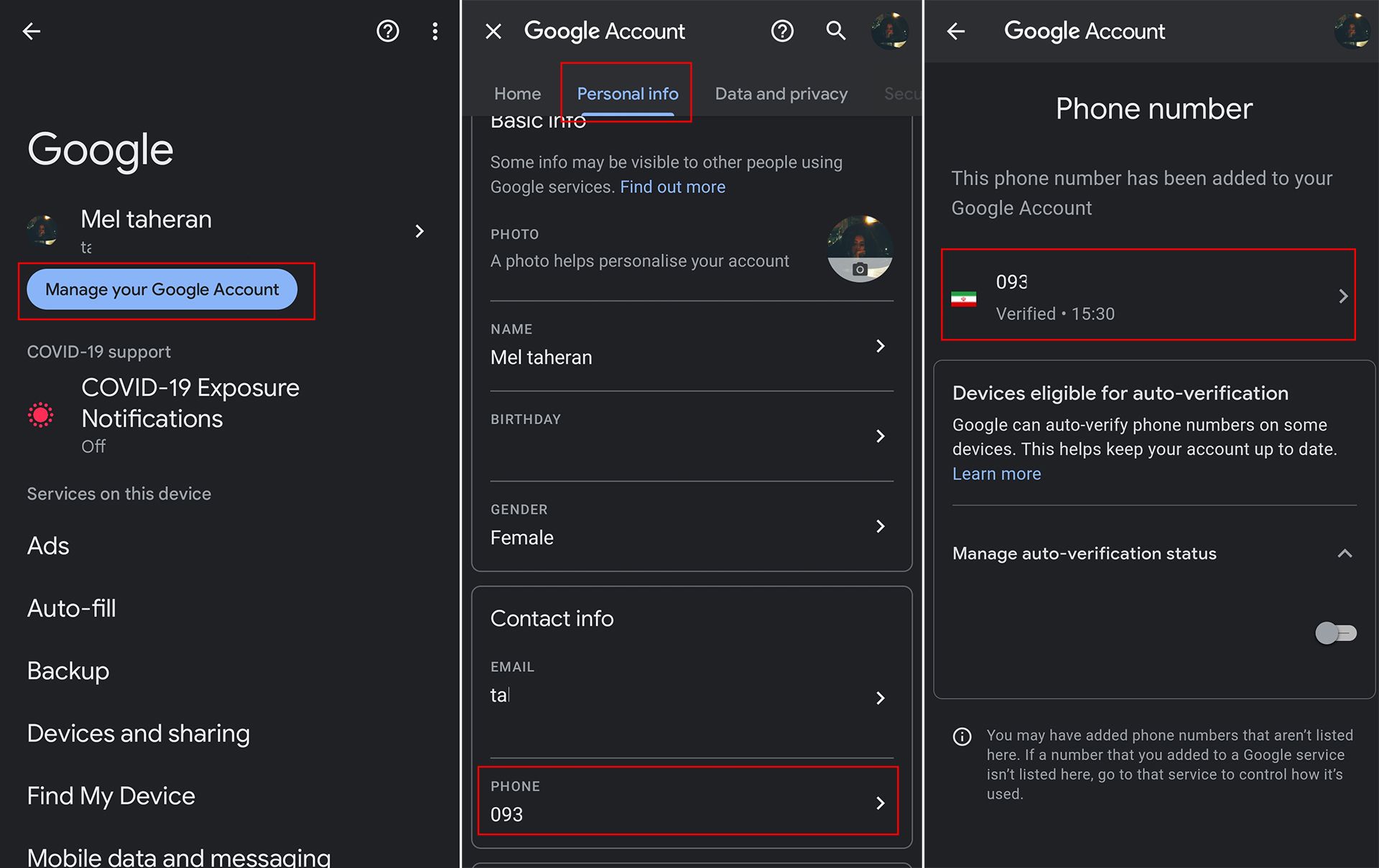
Task: Expand the Mel taheran account chevron
Action: tap(419, 231)
